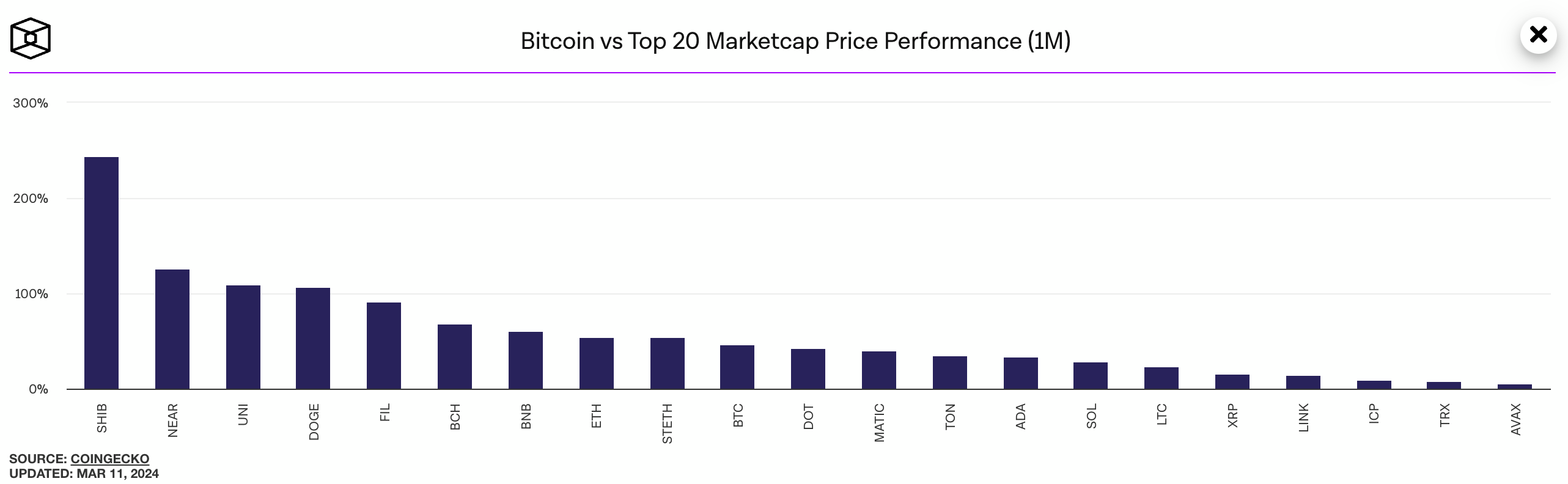This screenshot has height=484, width=1568.
Task: Close the expanded chart view
Action: [1538, 35]
